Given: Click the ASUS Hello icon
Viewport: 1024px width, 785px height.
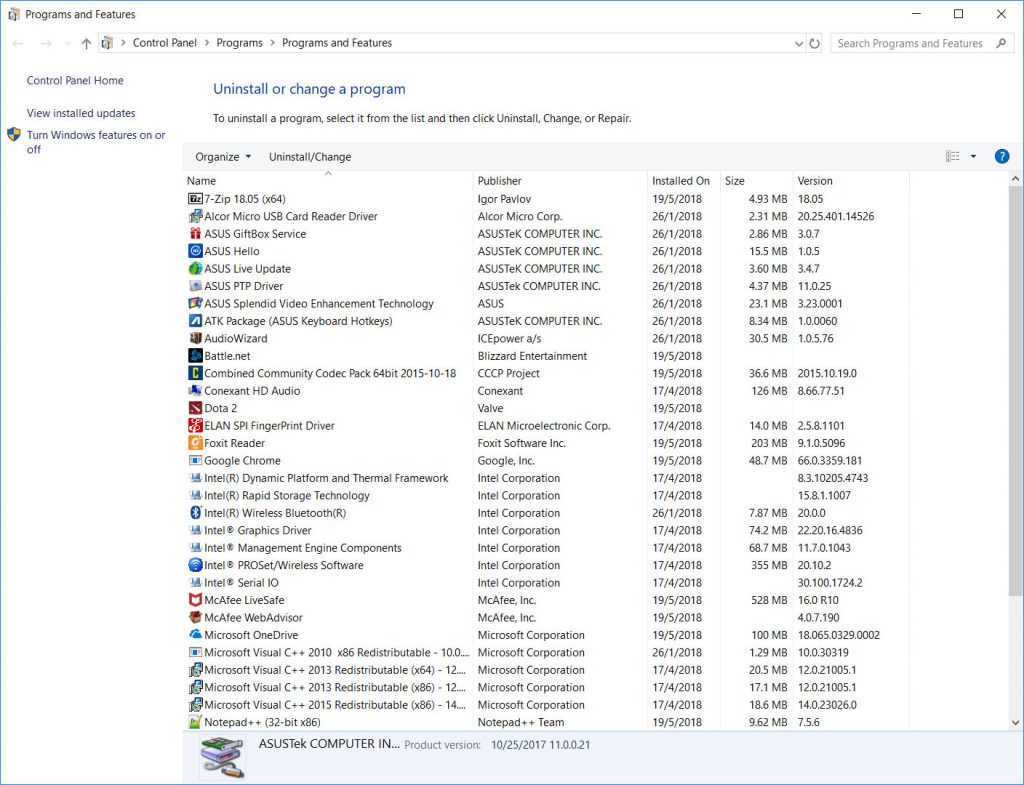Looking at the screenshot, I should point(195,251).
